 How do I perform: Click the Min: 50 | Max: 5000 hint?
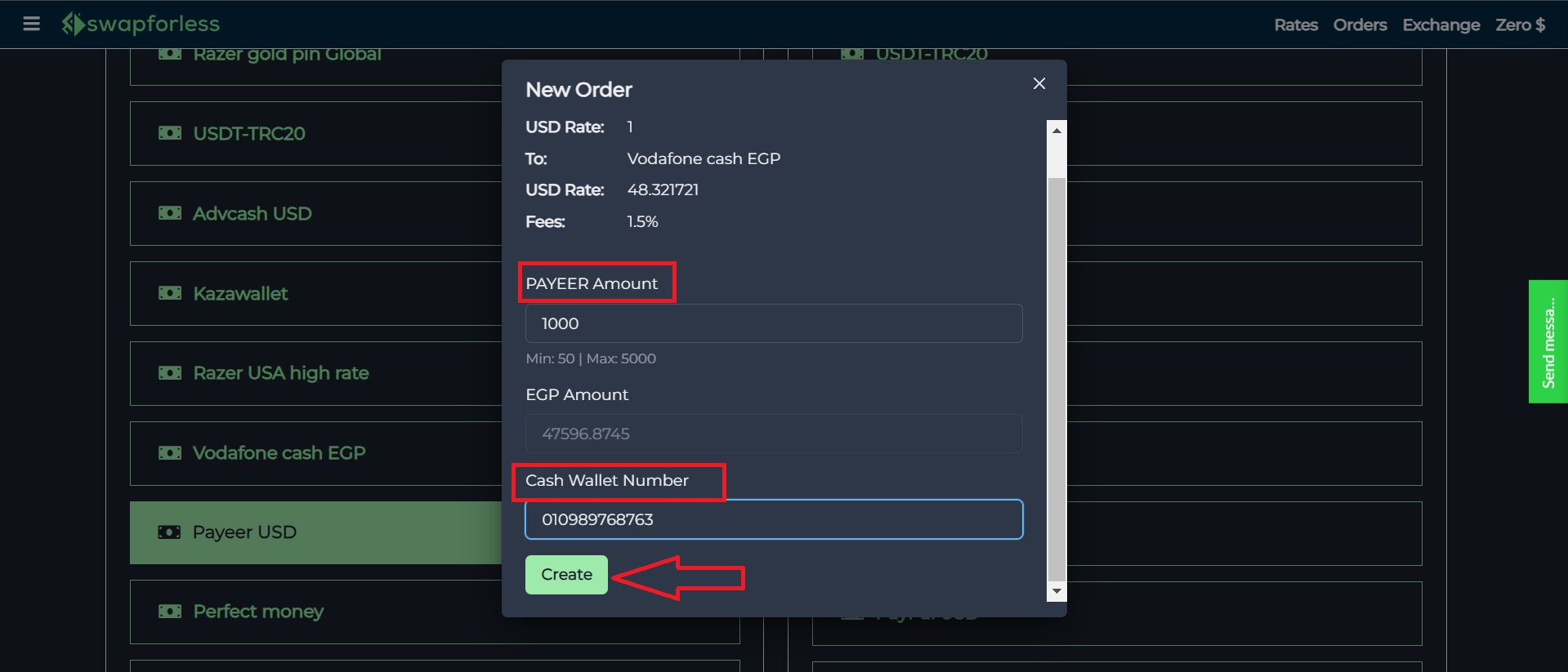coord(591,358)
